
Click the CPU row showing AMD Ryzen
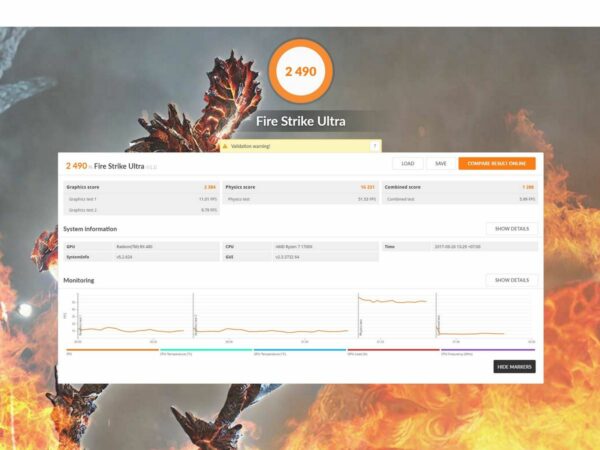pyautogui.click(x=300, y=246)
